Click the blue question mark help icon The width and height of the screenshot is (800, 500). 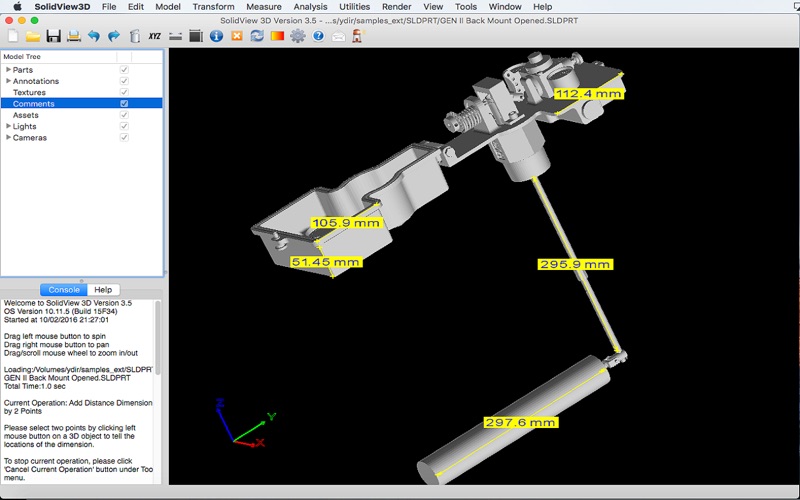click(x=318, y=36)
